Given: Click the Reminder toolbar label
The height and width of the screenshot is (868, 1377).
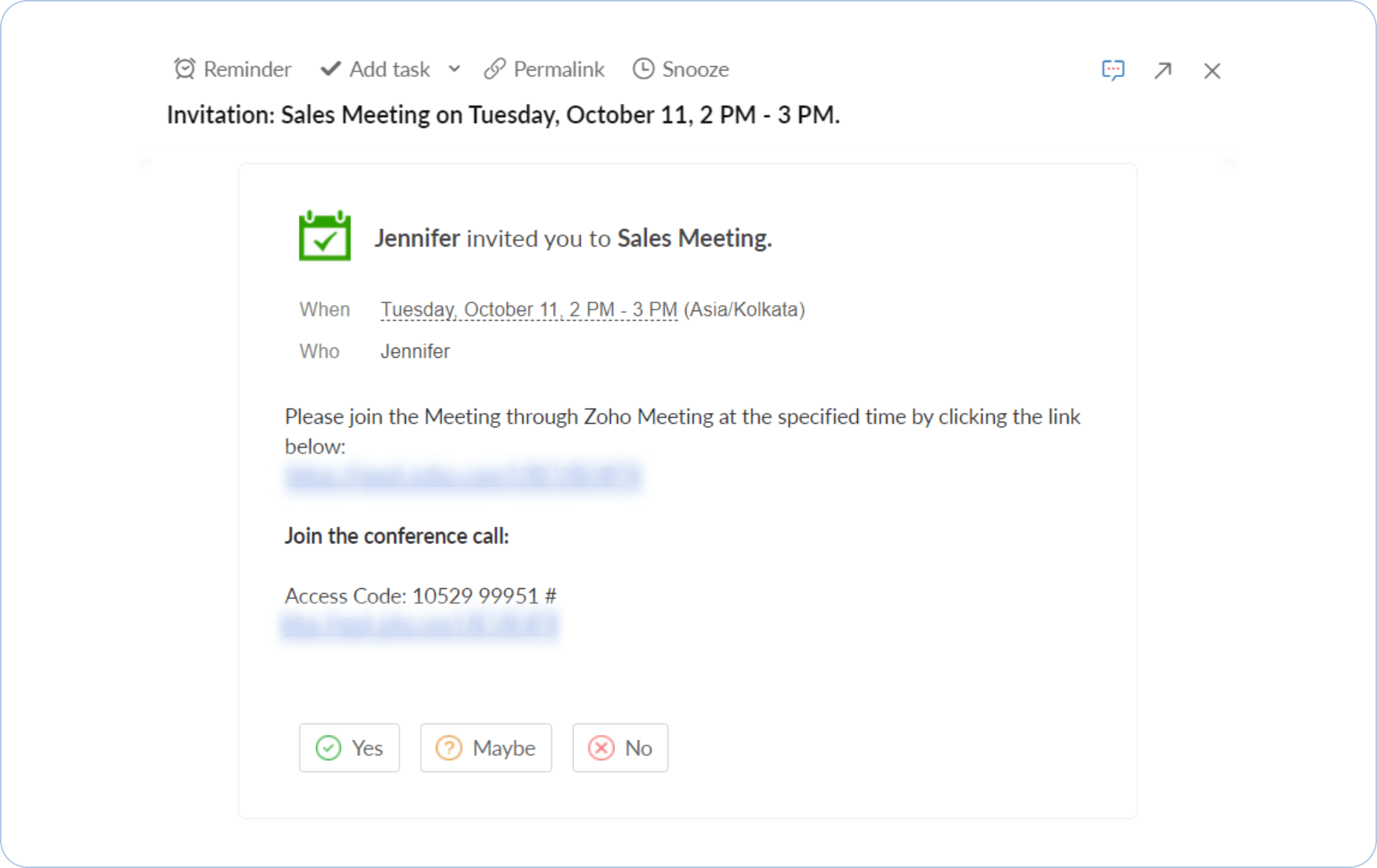Looking at the screenshot, I should (247, 69).
